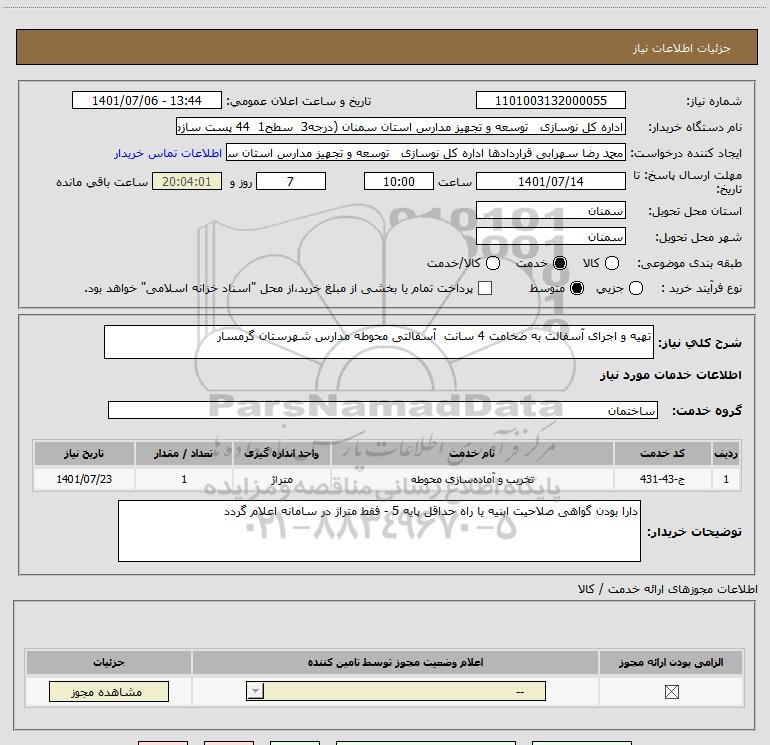Click the جزئیات column header
The width and height of the screenshot is (770, 745).
pos(109,662)
